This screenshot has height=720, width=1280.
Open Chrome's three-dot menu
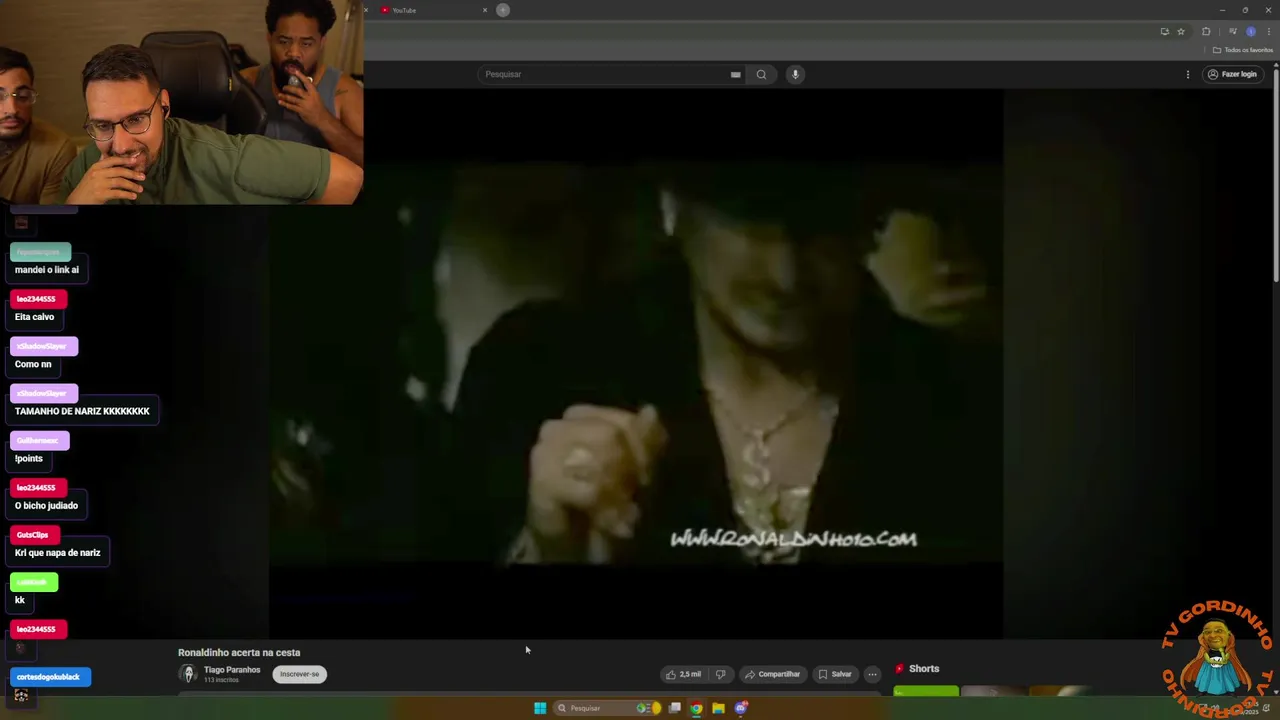point(1269,31)
